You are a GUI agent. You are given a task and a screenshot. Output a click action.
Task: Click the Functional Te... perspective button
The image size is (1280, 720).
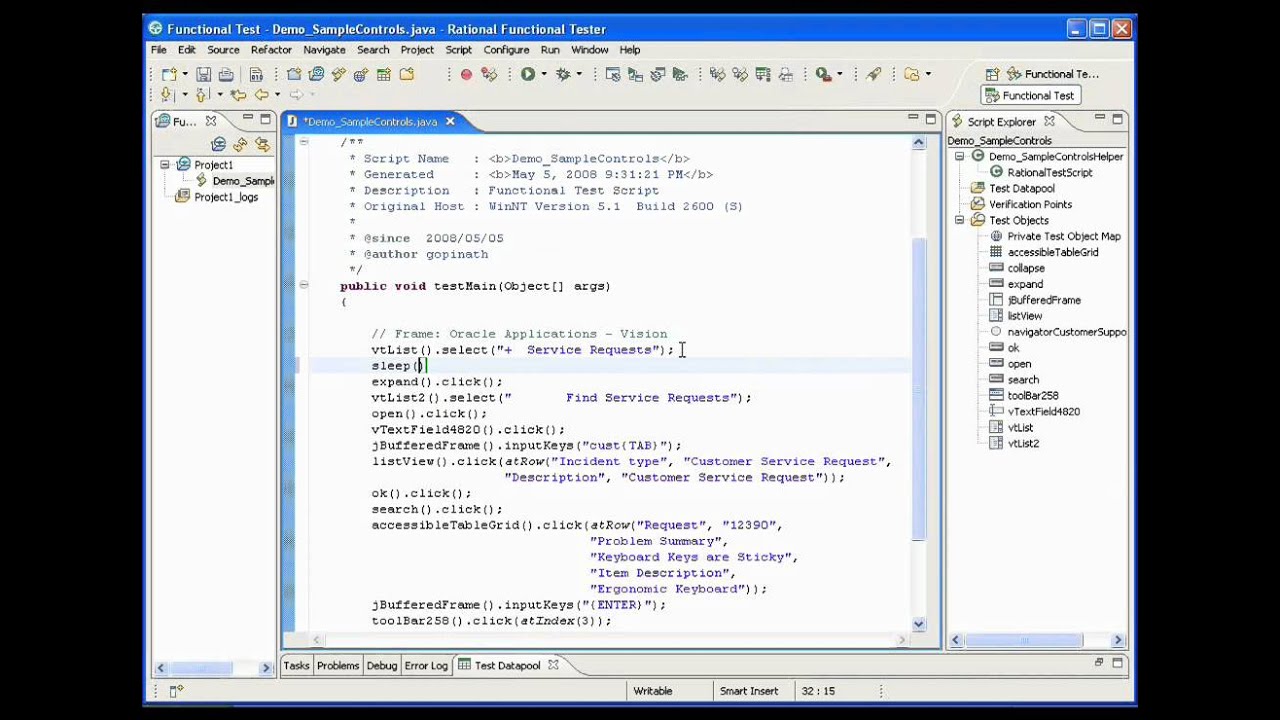point(1052,74)
